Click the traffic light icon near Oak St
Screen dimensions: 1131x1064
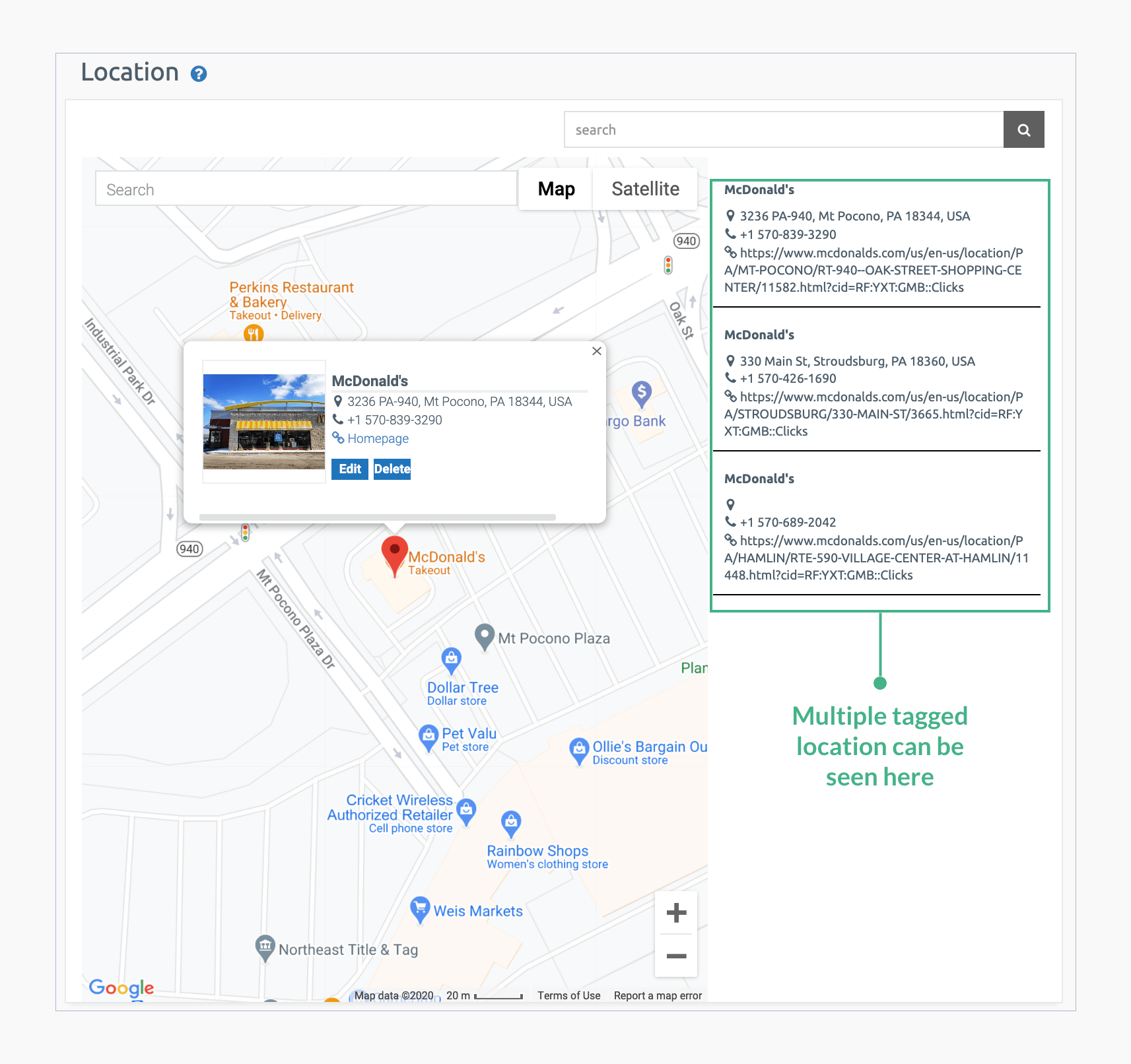668,265
